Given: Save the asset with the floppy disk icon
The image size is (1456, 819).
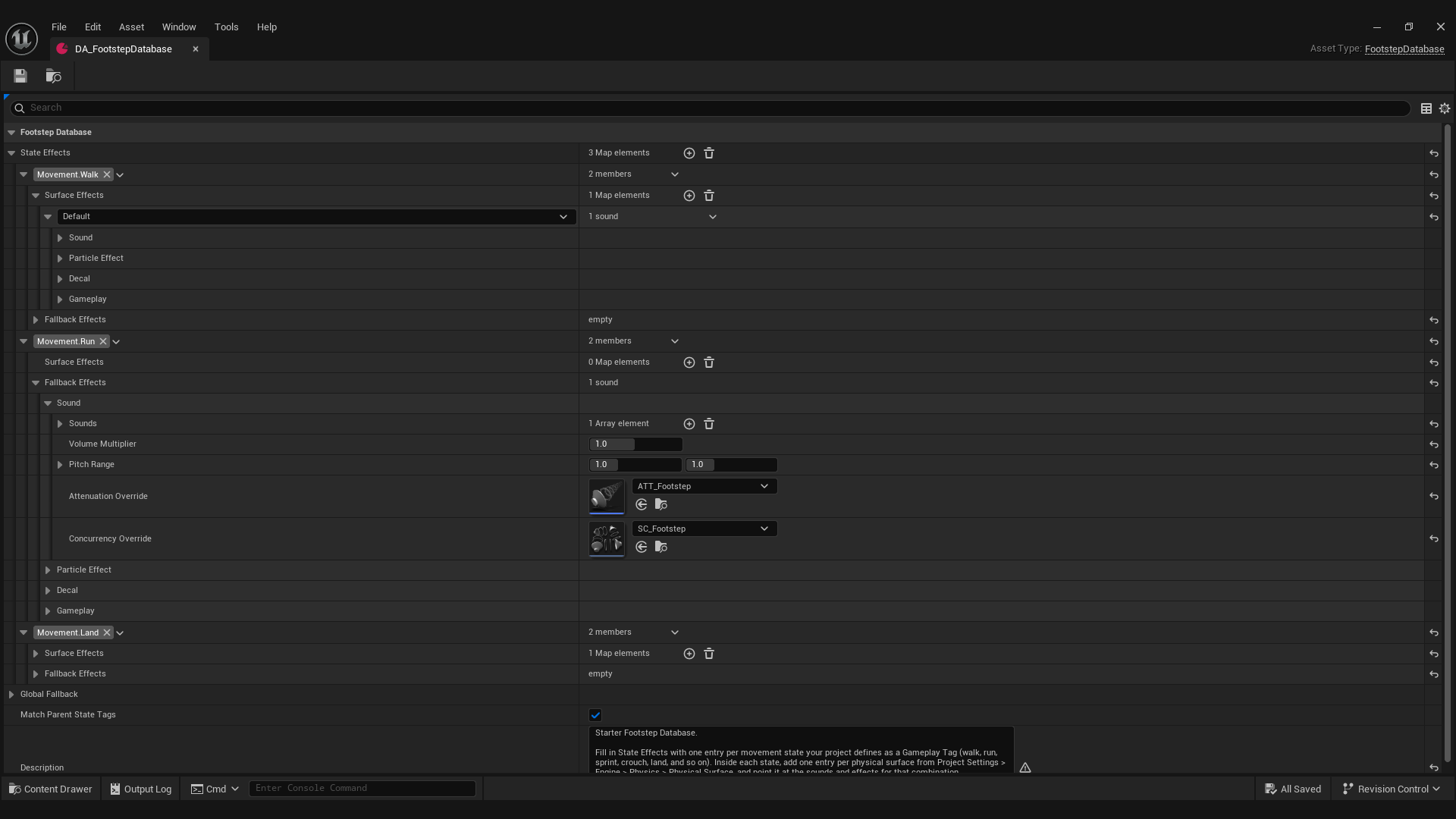Looking at the screenshot, I should pyautogui.click(x=20, y=76).
